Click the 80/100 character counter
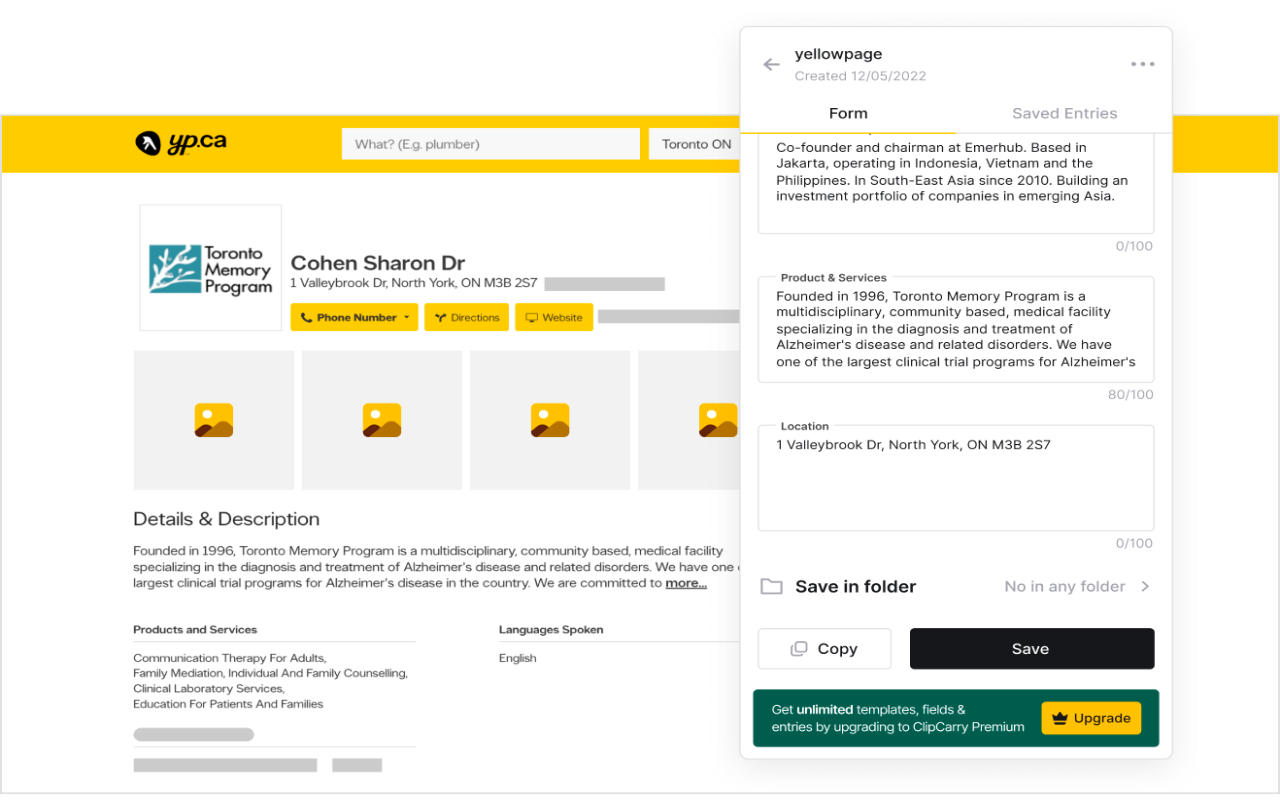This screenshot has width=1280, height=800. [x=1130, y=395]
